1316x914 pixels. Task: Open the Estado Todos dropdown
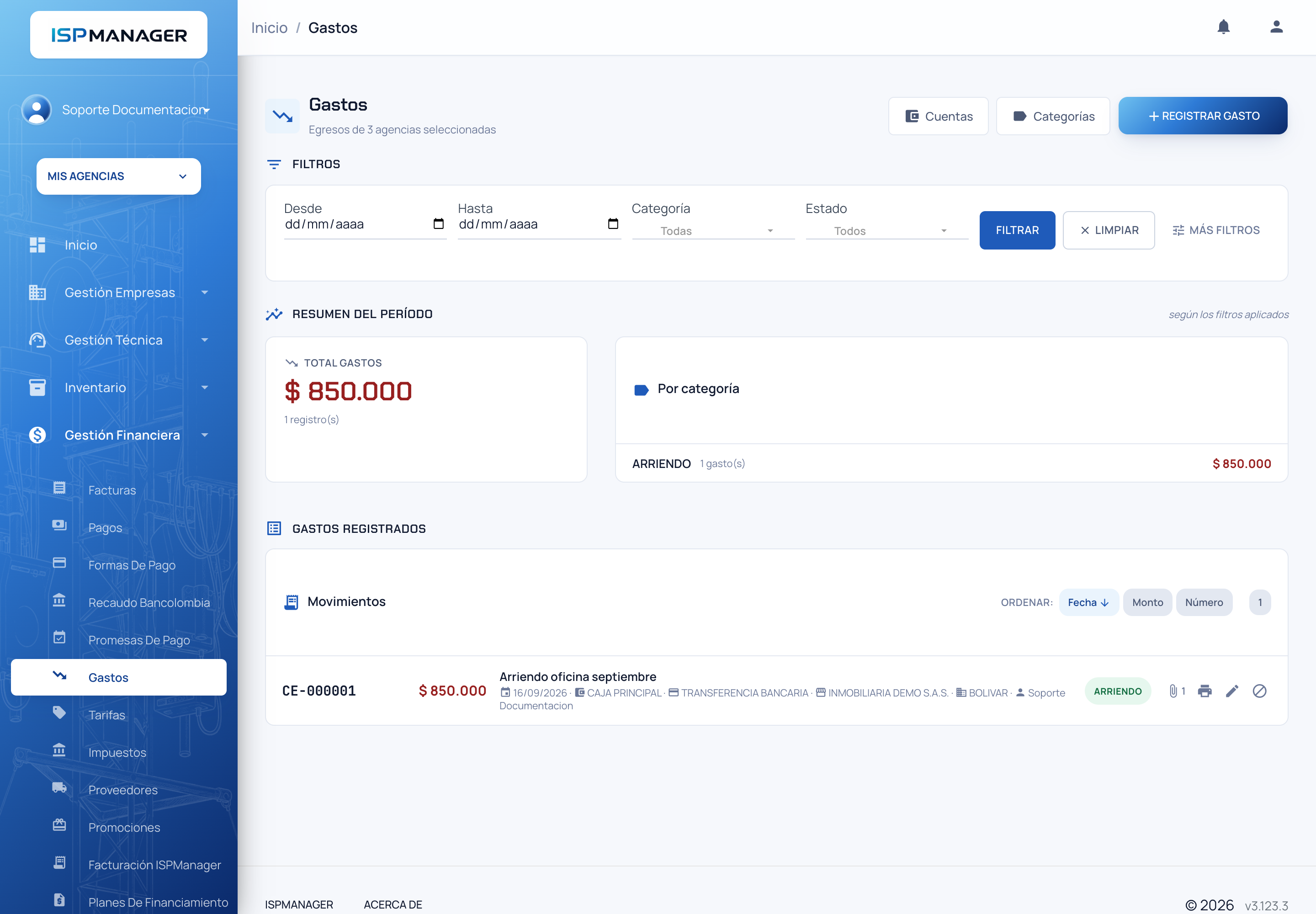(886, 231)
